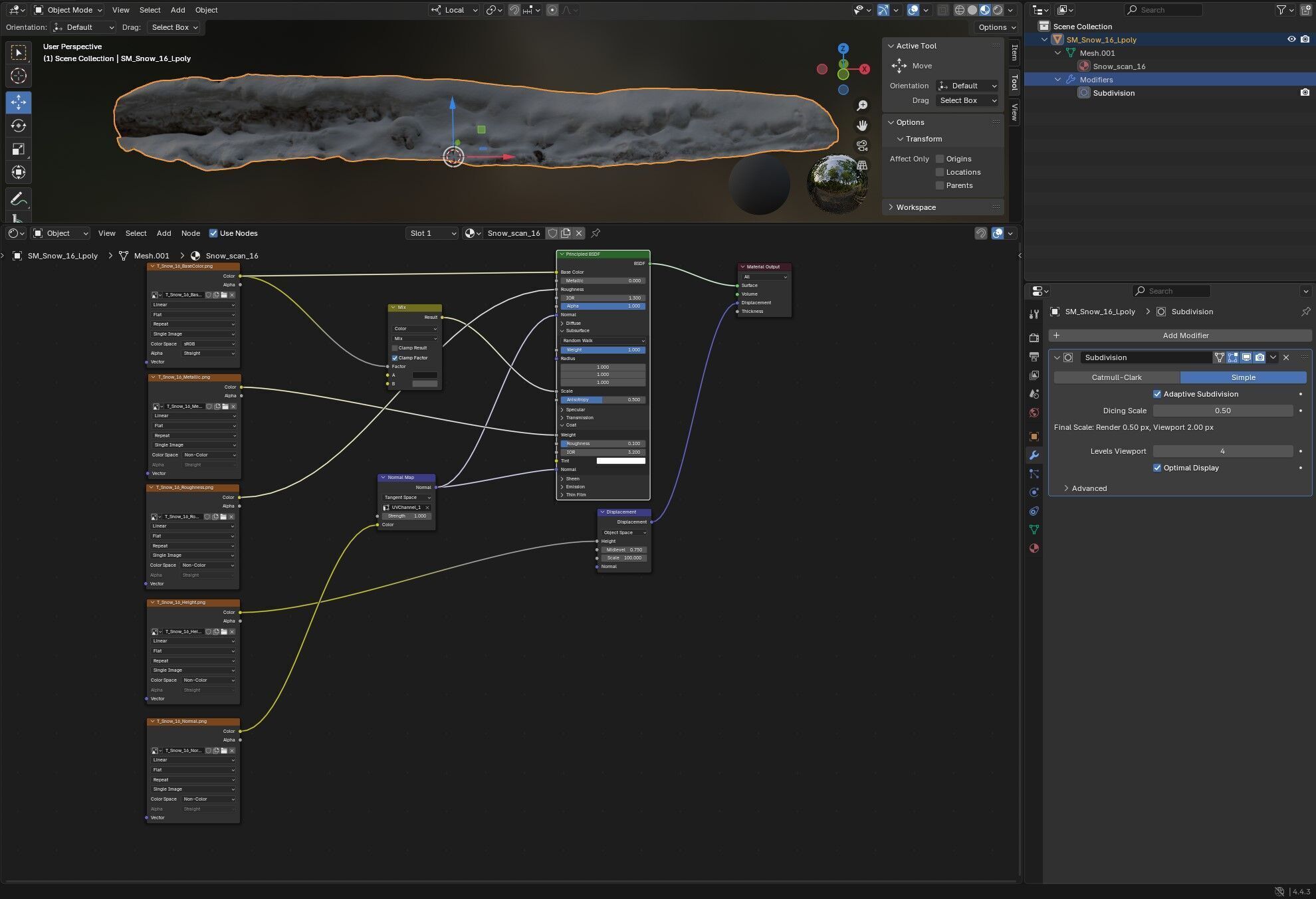Viewport: 1316px width, 899px height.
Task: Open the Modifiers wrench properties tab
Action: (1034, 455)
